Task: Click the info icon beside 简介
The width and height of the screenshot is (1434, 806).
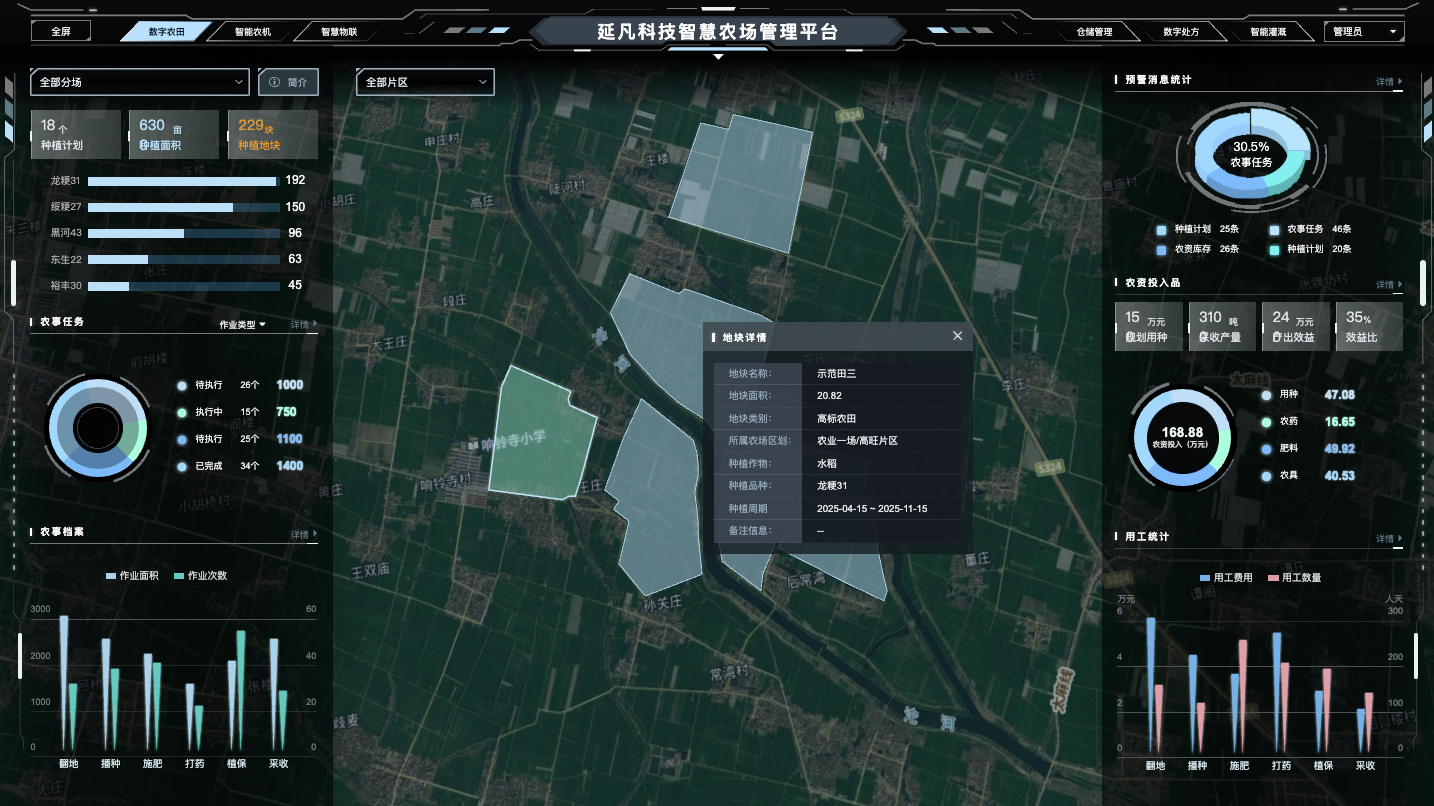Action: click(274, 82)
